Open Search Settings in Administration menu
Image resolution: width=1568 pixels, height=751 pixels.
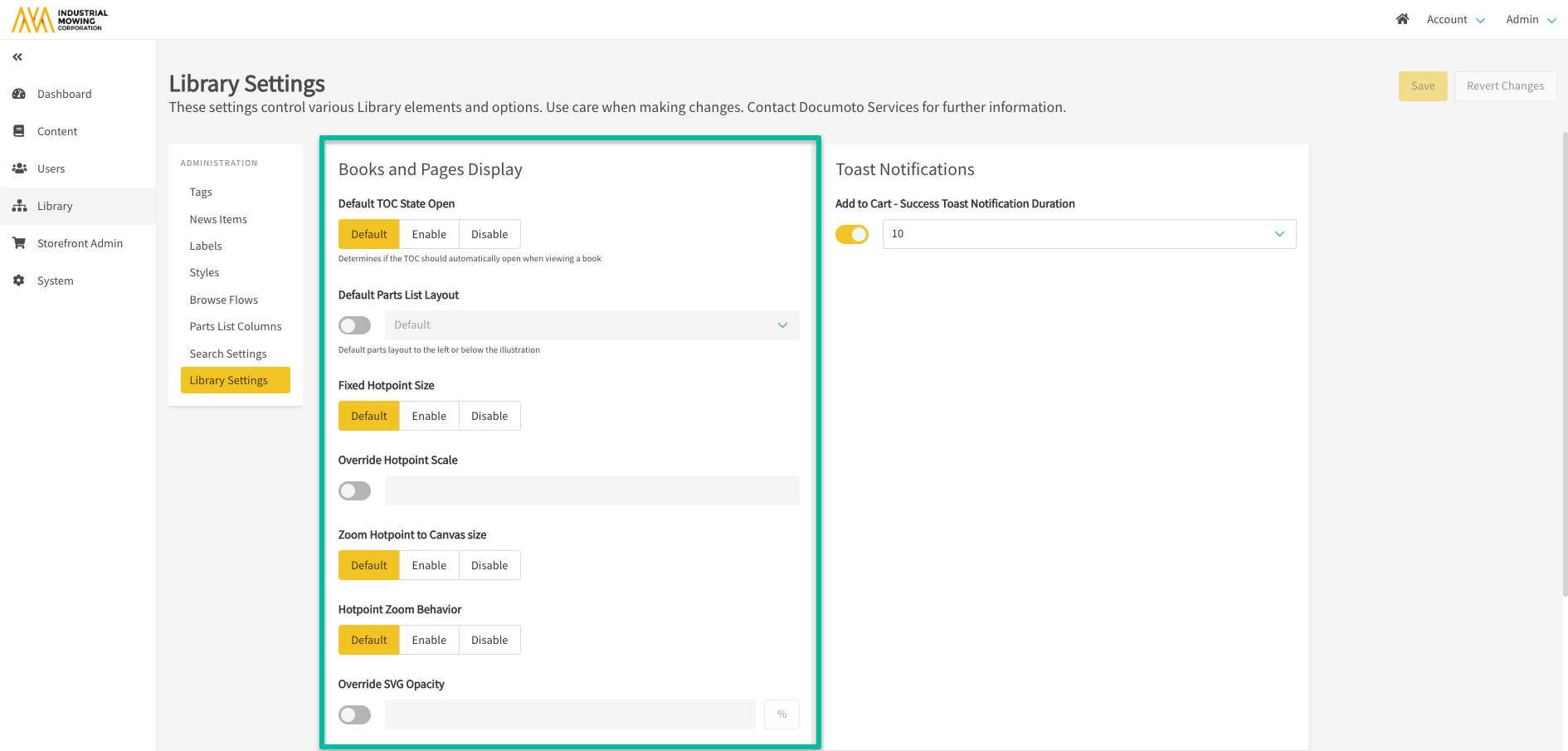point(228,354)
